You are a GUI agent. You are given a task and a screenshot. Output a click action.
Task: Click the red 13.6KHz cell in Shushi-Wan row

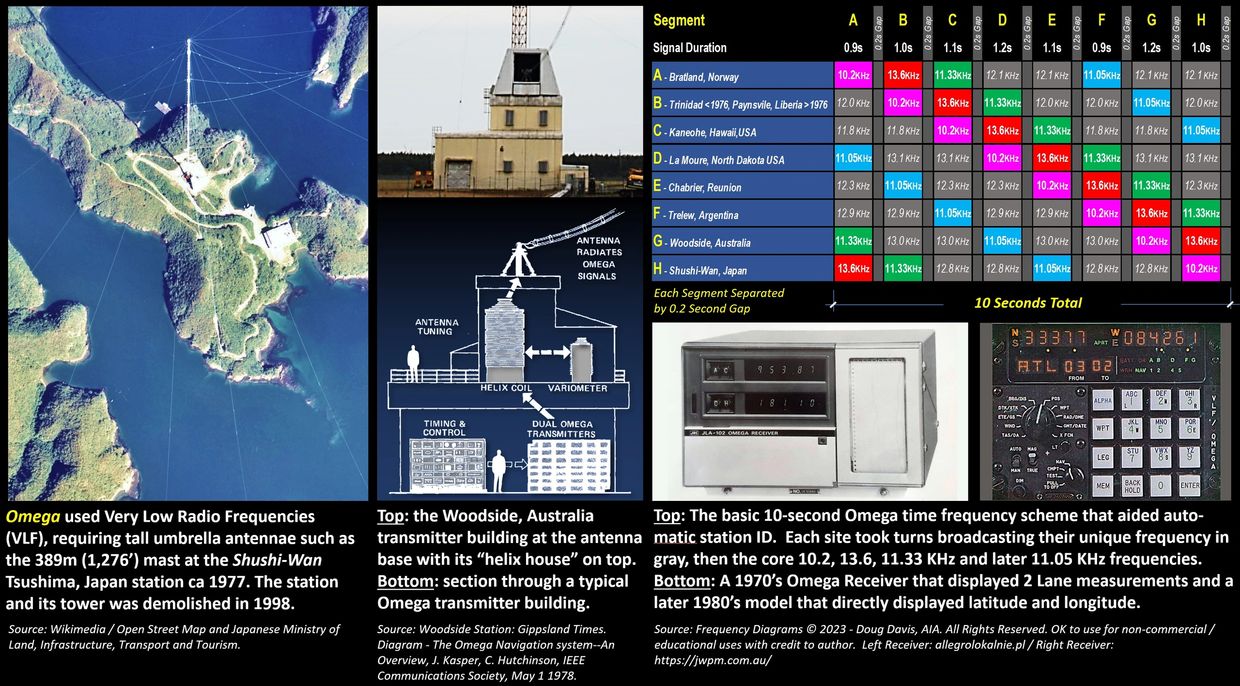[x=853, y=269]
